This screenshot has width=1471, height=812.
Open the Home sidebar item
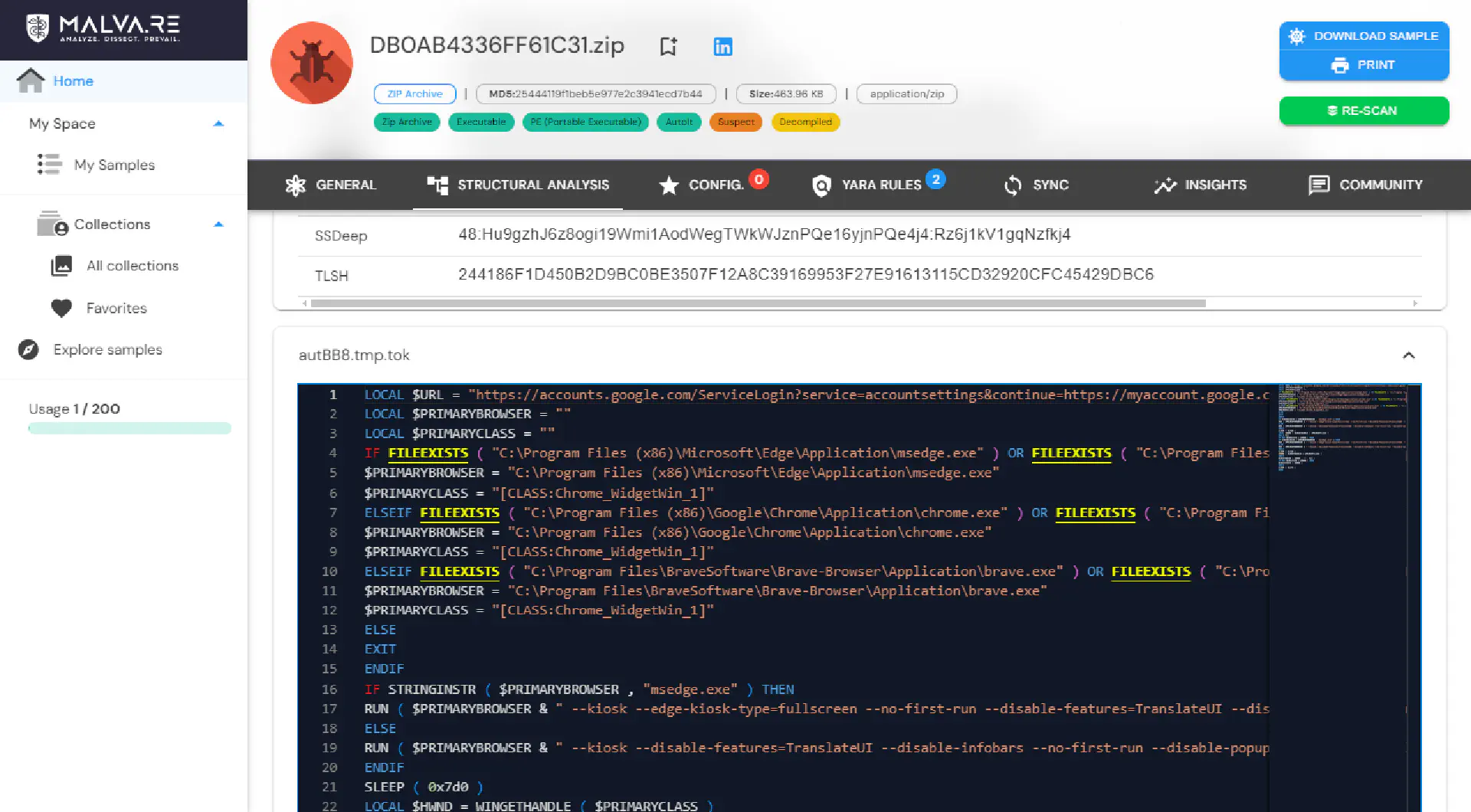(x=123, y=81)
